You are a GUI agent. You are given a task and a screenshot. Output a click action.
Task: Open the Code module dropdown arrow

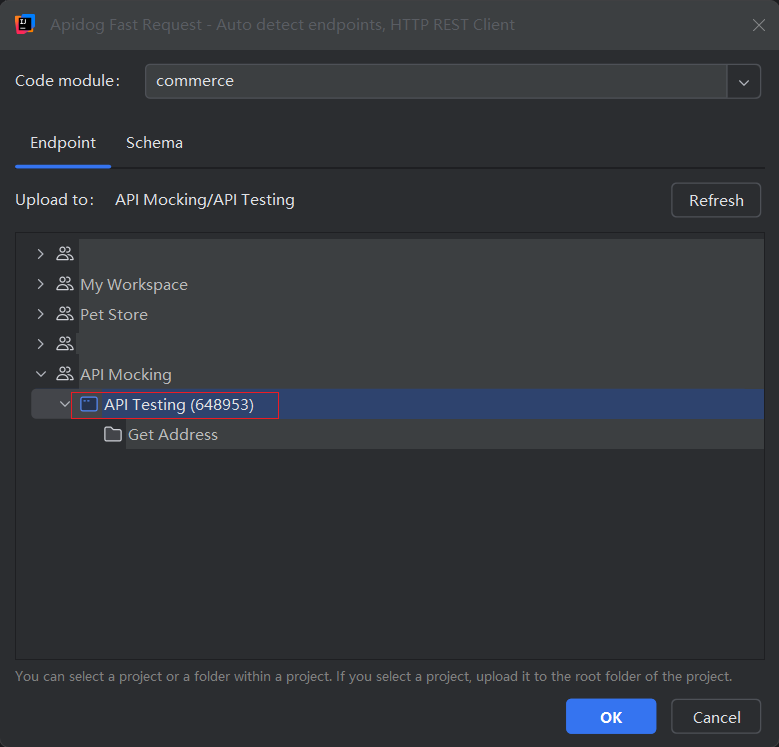click(x=743, y=82)
